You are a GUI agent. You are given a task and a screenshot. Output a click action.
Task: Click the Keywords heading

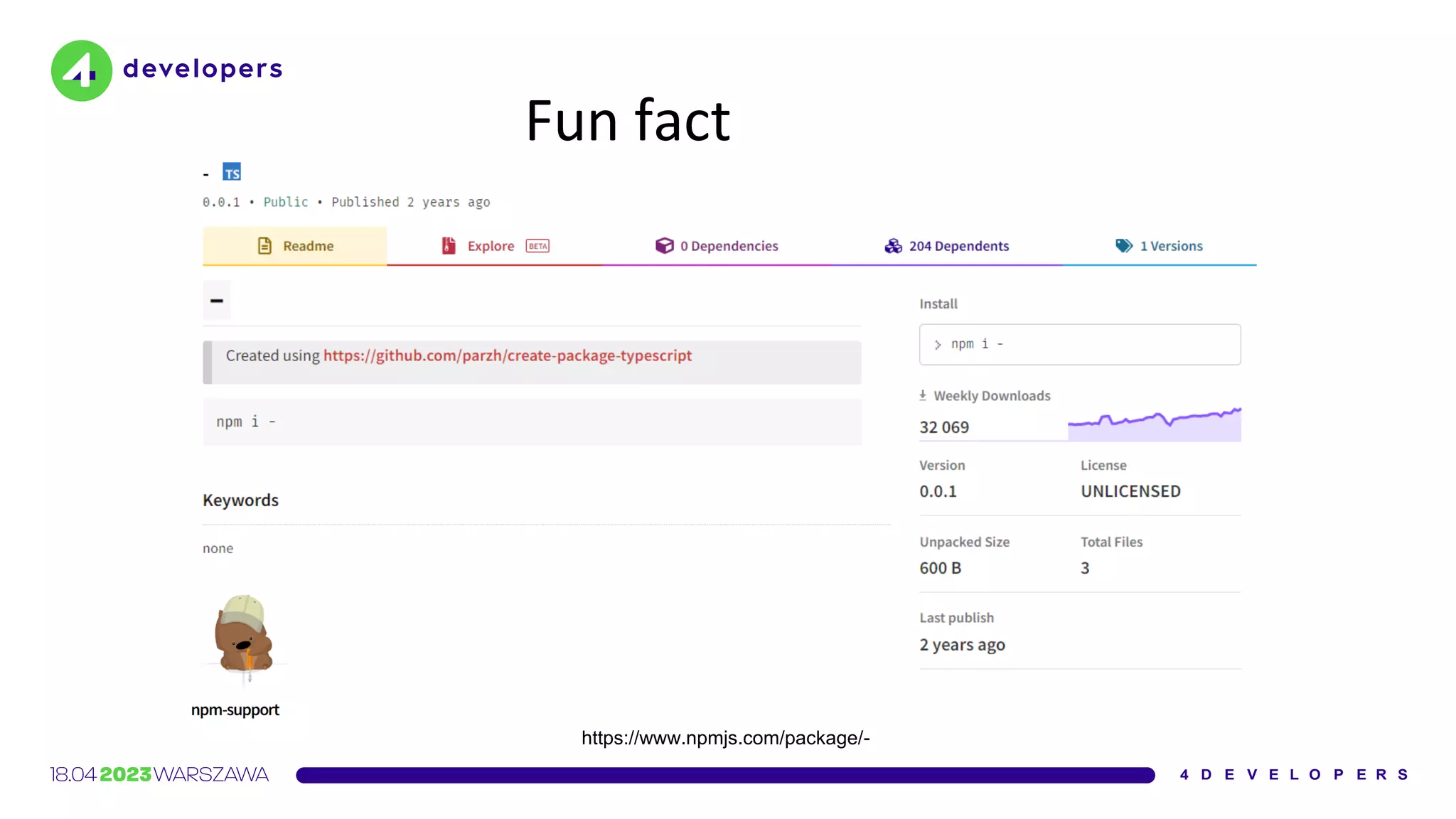[240, 500]
